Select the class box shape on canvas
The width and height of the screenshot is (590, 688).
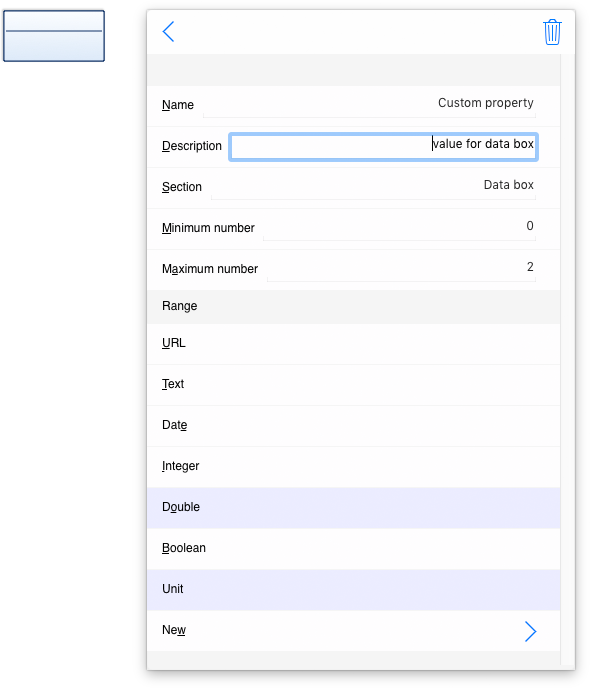click(54, 36)
